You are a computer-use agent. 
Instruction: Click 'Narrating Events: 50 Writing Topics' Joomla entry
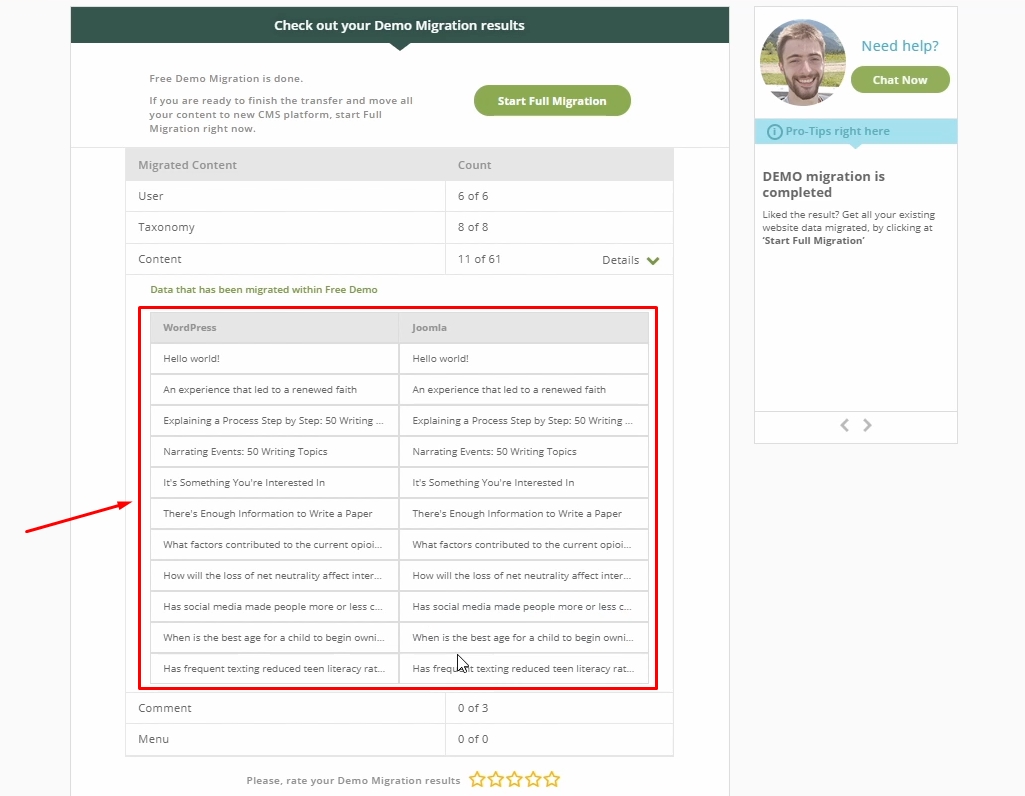click(494, 452)
